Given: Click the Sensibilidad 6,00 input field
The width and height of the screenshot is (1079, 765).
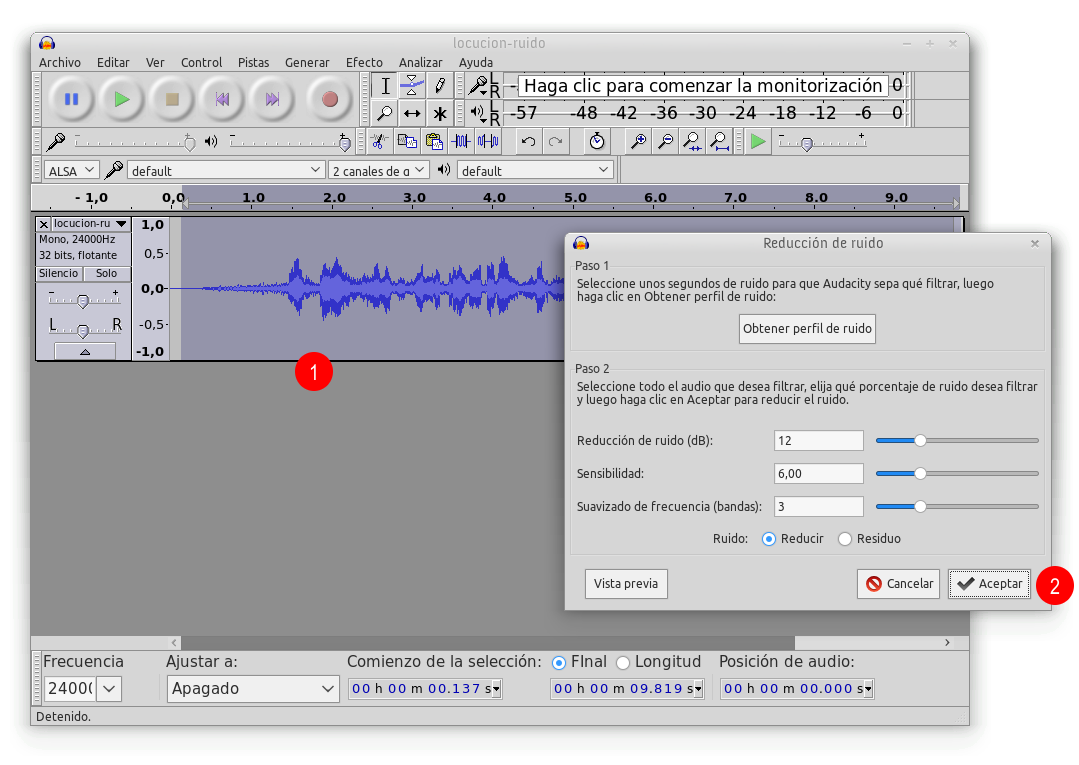Looking at the screenshot, I should coord(819,474).
